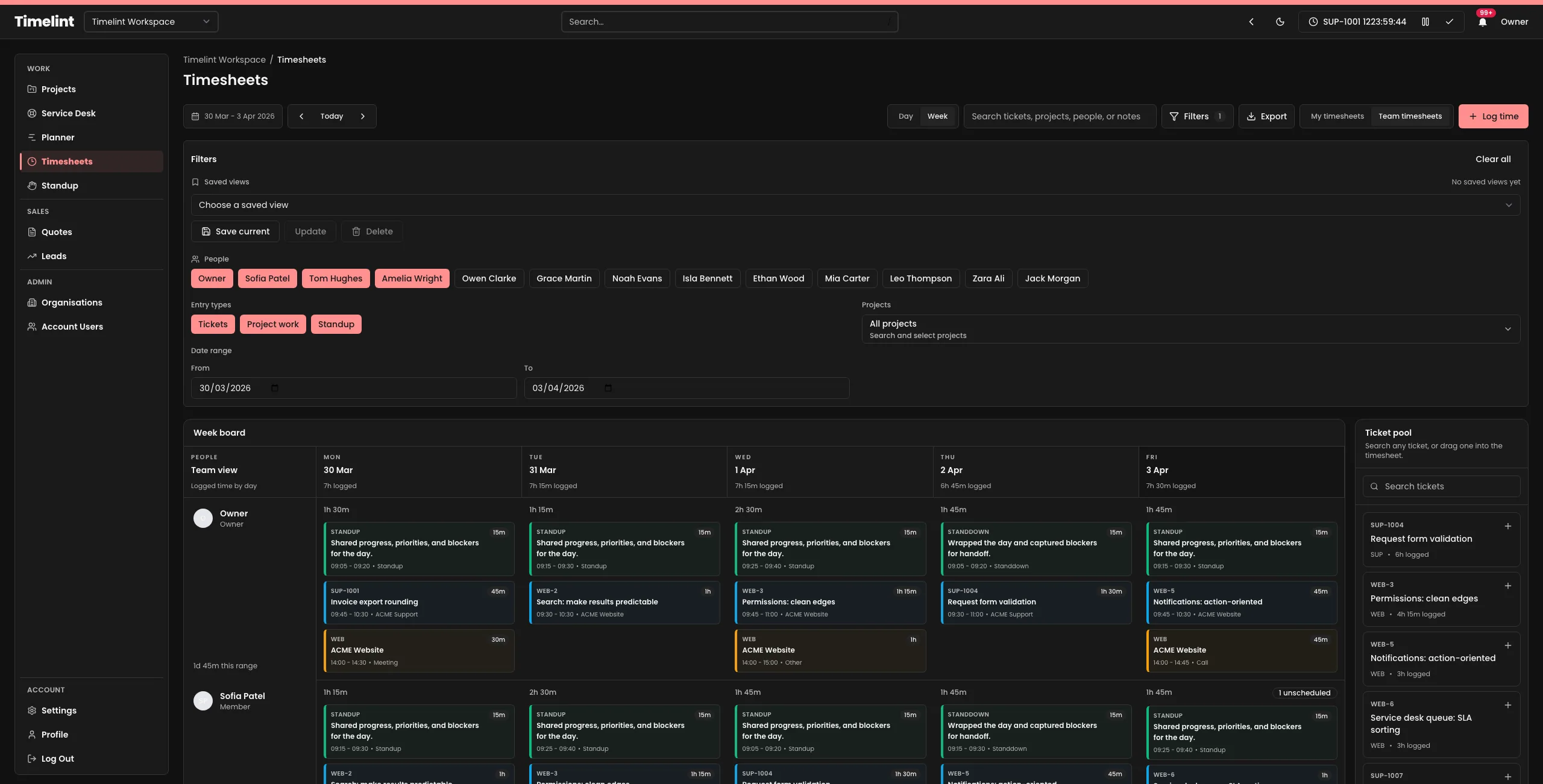Open Owner's SUP-1001 Invoice export rounding entry
Image resolution: width=1543 pixels, height=784 pixels.
point(419,603)
